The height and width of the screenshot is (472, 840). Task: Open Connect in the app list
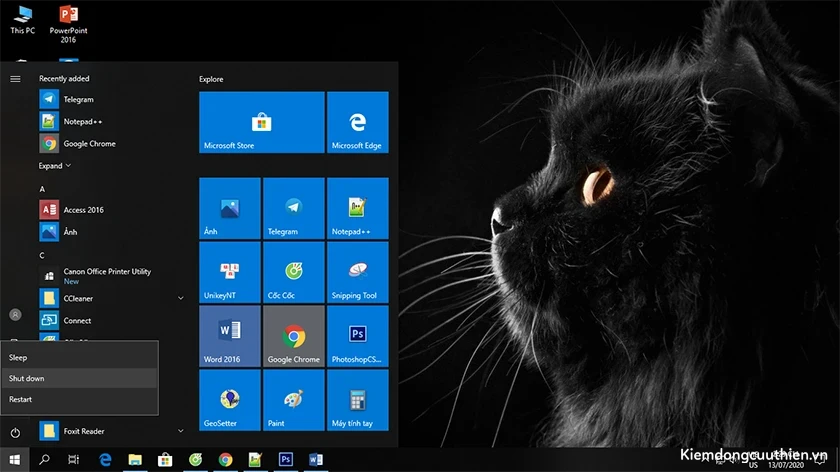(112, 320)
